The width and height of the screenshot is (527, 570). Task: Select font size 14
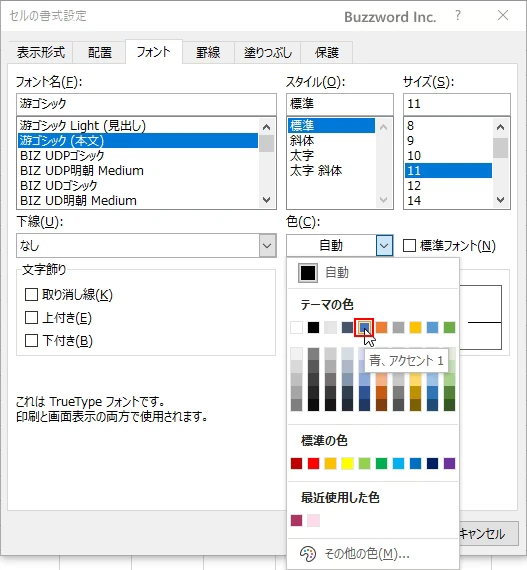tap(448, 200)
